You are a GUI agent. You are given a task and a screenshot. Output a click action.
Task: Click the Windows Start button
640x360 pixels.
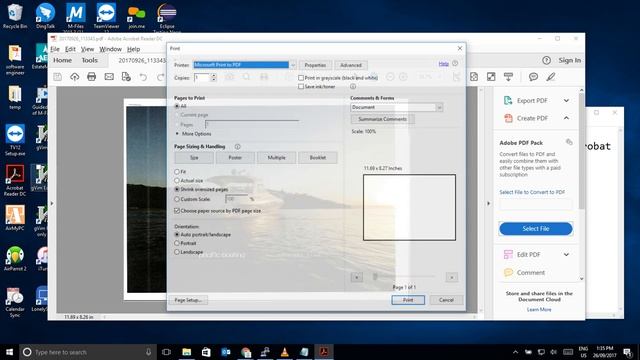9,352
